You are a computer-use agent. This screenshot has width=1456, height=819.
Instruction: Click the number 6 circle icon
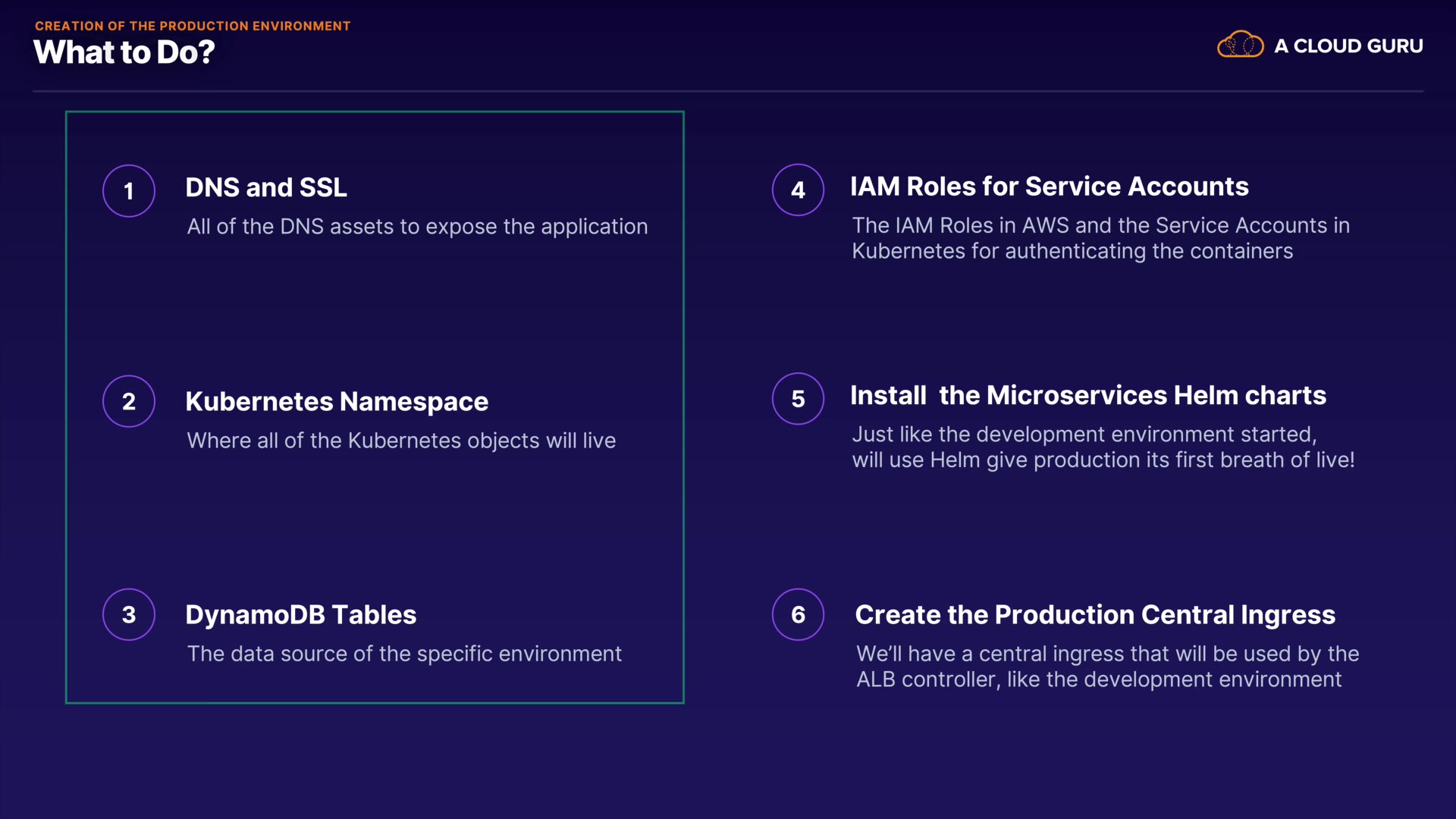pos(798,614)
